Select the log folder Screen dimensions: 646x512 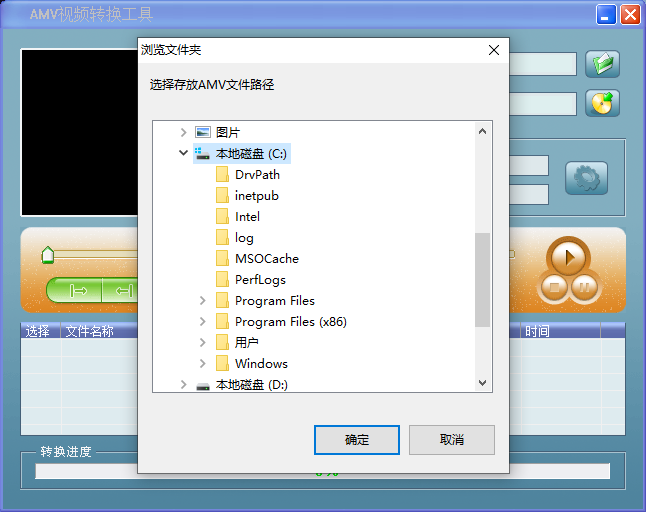click(x=235, y=238)
